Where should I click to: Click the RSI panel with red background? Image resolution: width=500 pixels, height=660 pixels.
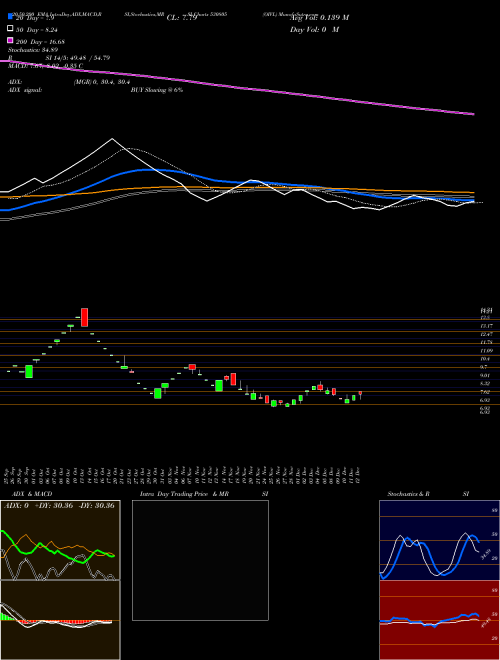coord(439,620)
